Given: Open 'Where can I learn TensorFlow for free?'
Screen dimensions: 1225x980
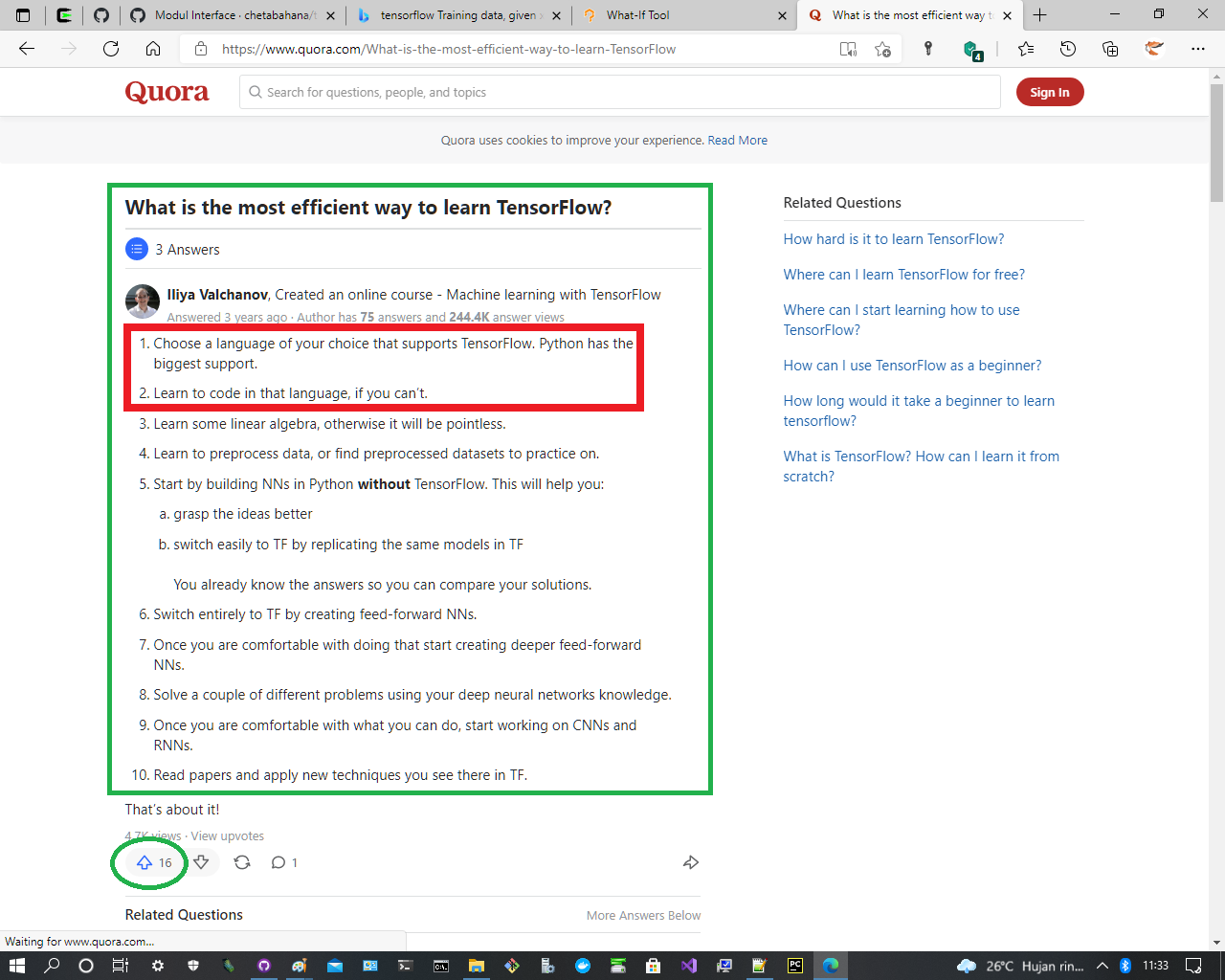Looking at the screenshot, I should (x=904, y=275).
